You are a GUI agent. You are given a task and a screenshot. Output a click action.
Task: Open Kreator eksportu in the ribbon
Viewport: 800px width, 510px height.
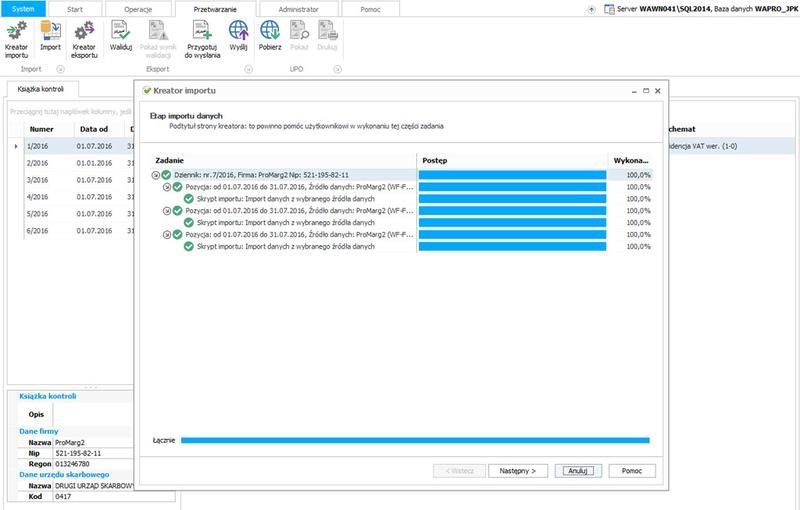point(84,40)
